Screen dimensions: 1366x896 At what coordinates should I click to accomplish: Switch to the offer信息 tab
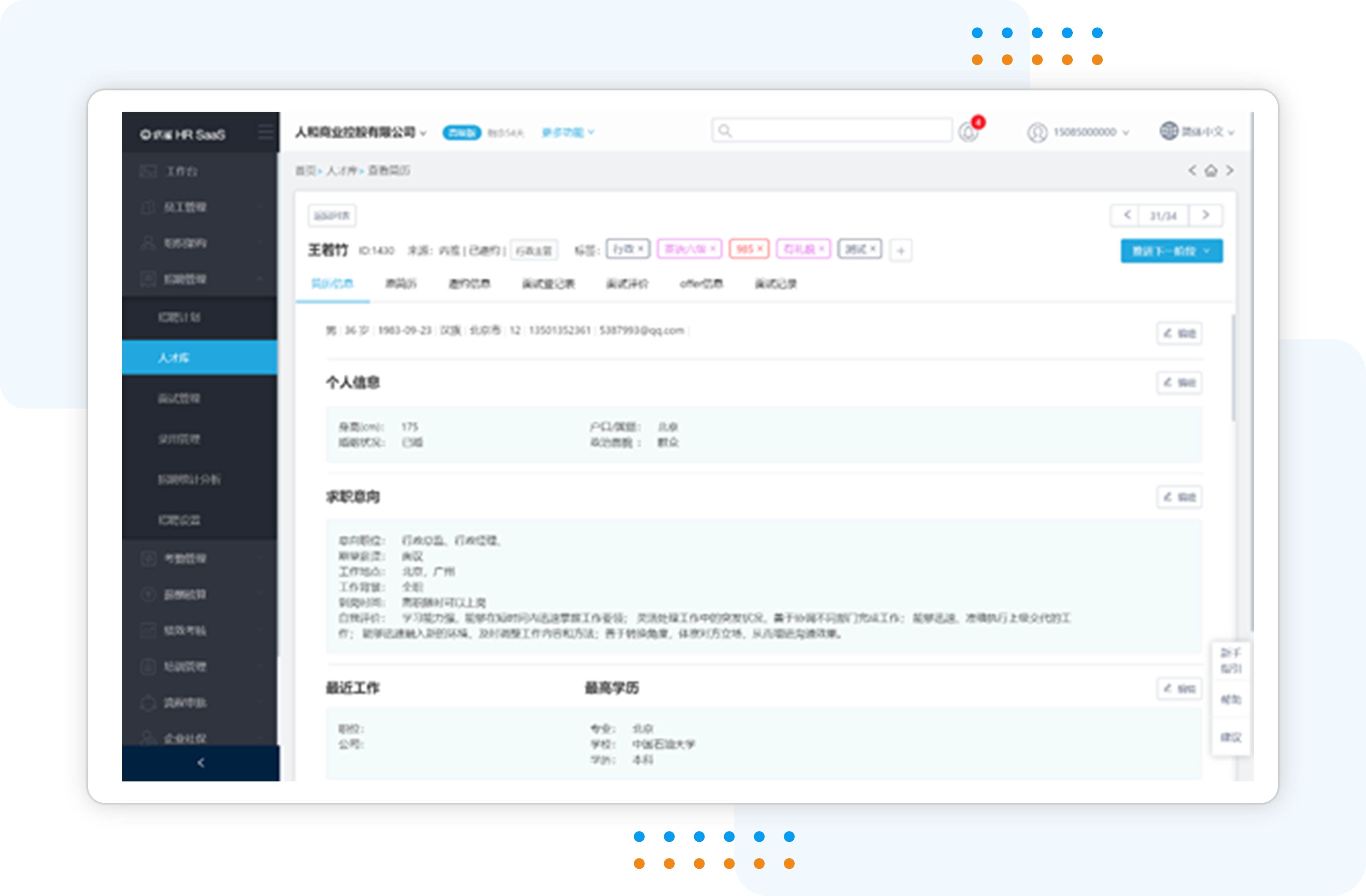point(701,283)
